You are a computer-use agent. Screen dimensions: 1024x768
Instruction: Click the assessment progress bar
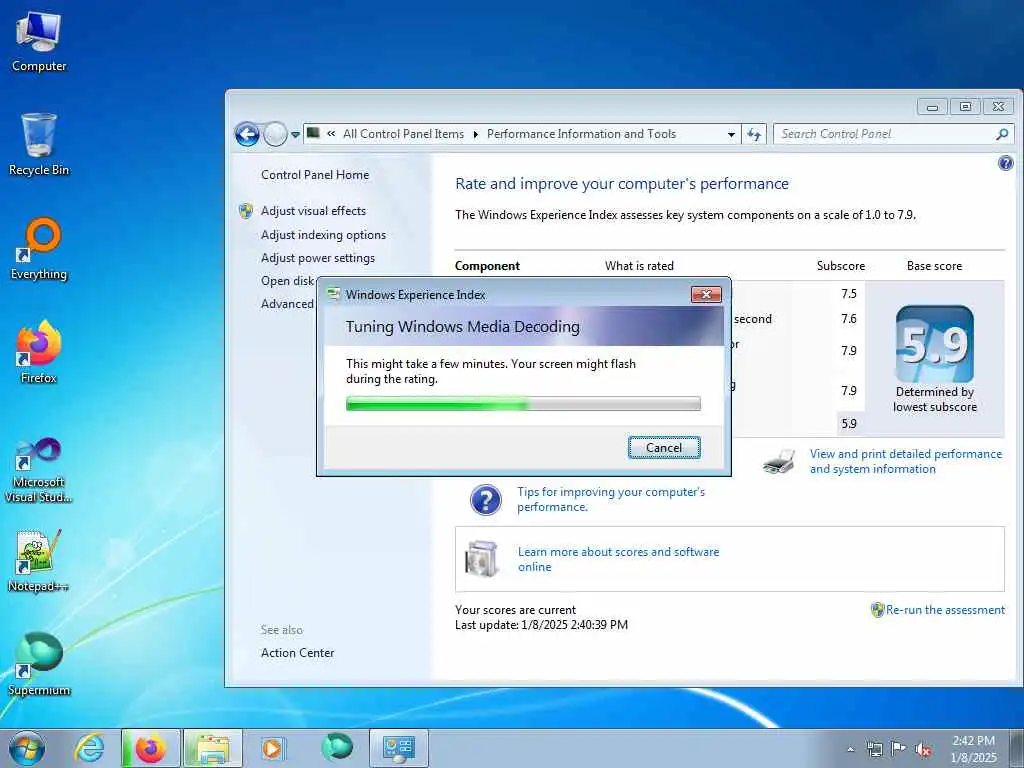click(x=523, y=404)
